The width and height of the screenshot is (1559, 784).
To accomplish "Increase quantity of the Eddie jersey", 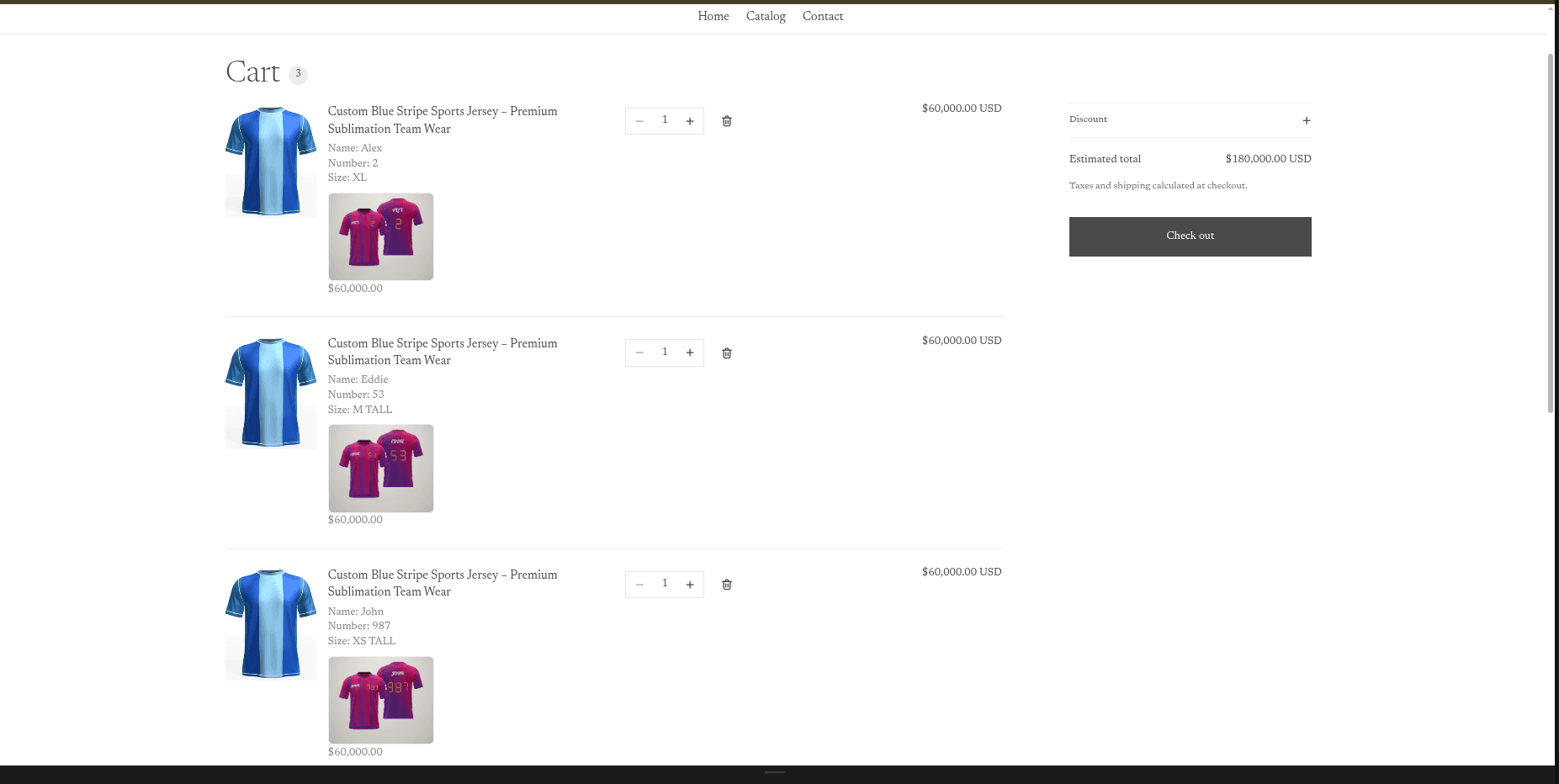I will pos(690,353).
